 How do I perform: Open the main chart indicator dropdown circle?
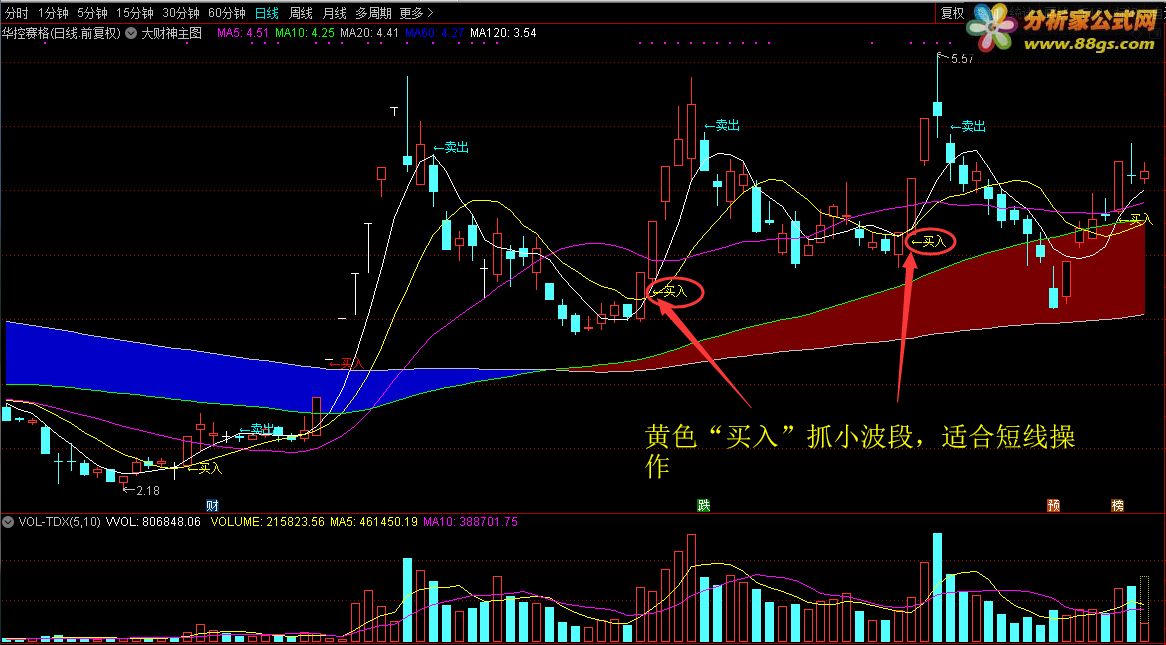[131, 33]
